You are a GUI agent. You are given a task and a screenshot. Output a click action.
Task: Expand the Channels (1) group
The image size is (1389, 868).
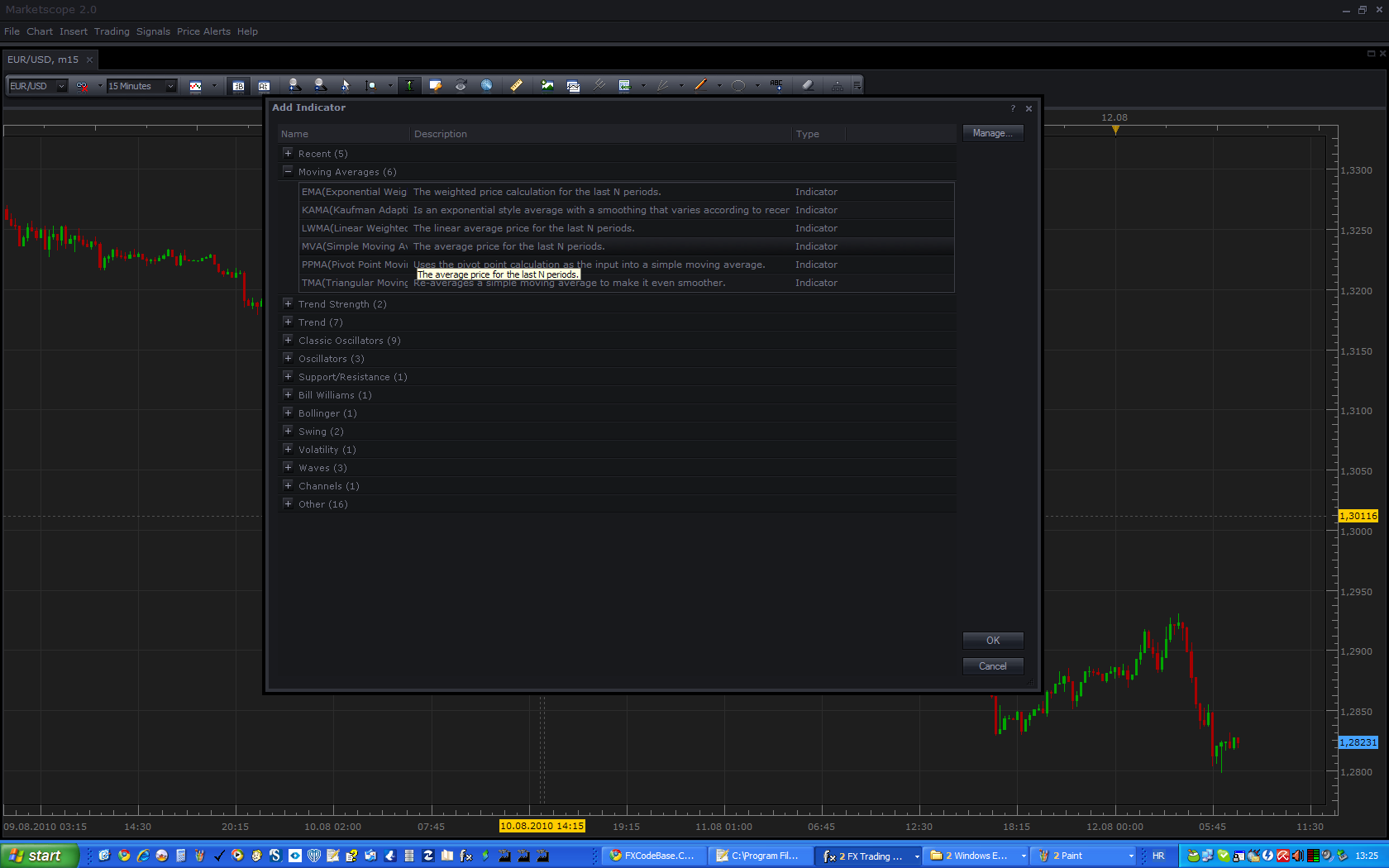pyautogui.click(x=288, y=485)
